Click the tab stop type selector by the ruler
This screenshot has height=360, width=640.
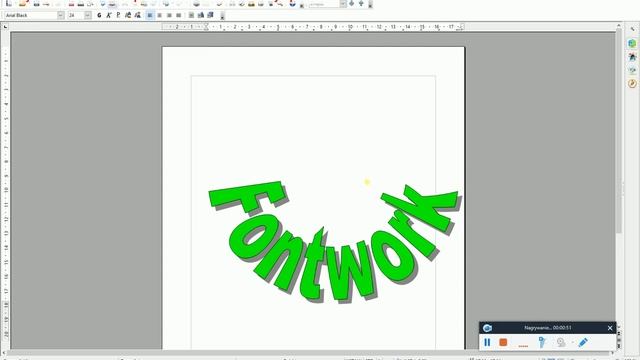tap(5, 27)
